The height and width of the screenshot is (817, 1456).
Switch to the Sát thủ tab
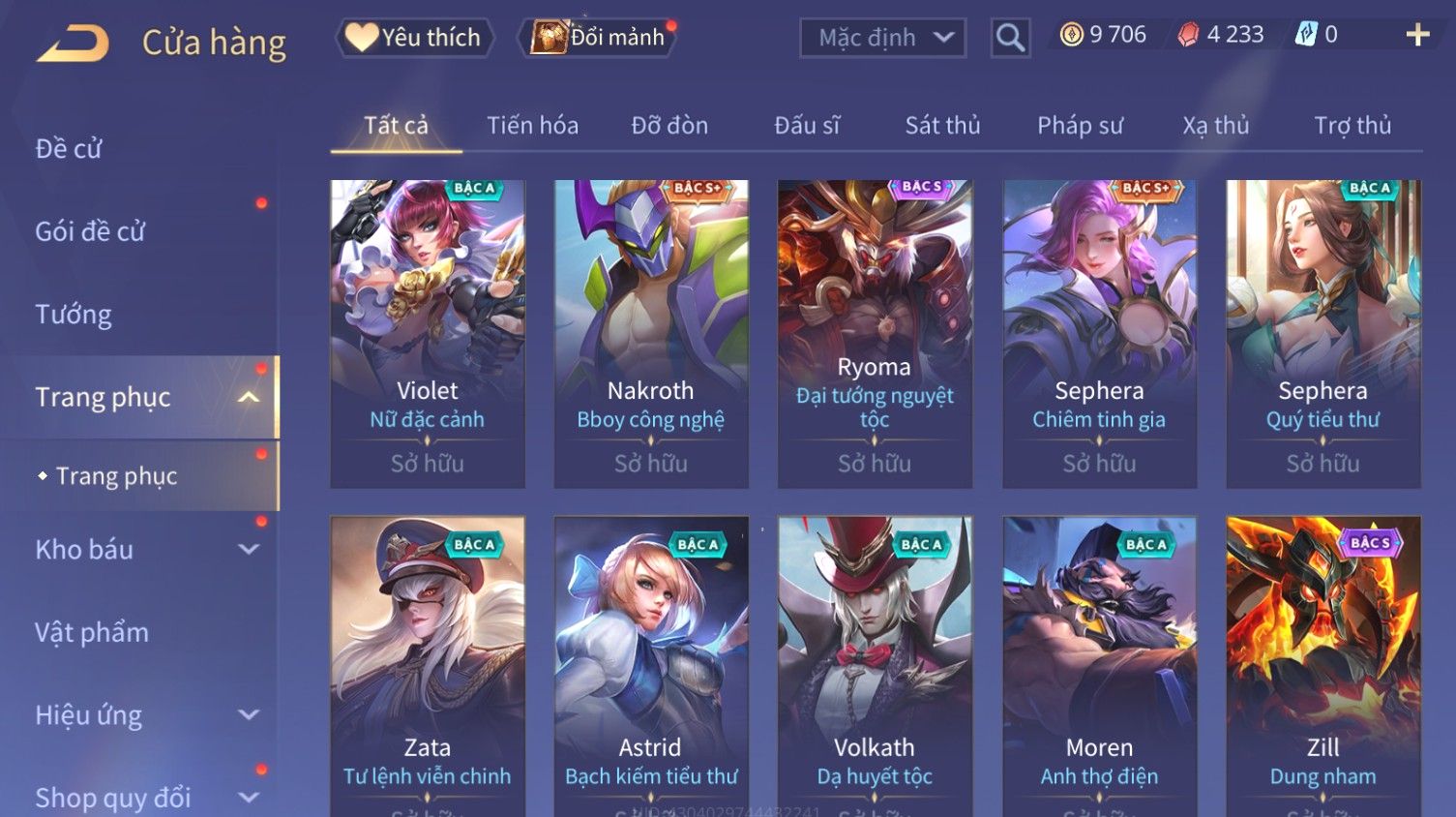942,126
